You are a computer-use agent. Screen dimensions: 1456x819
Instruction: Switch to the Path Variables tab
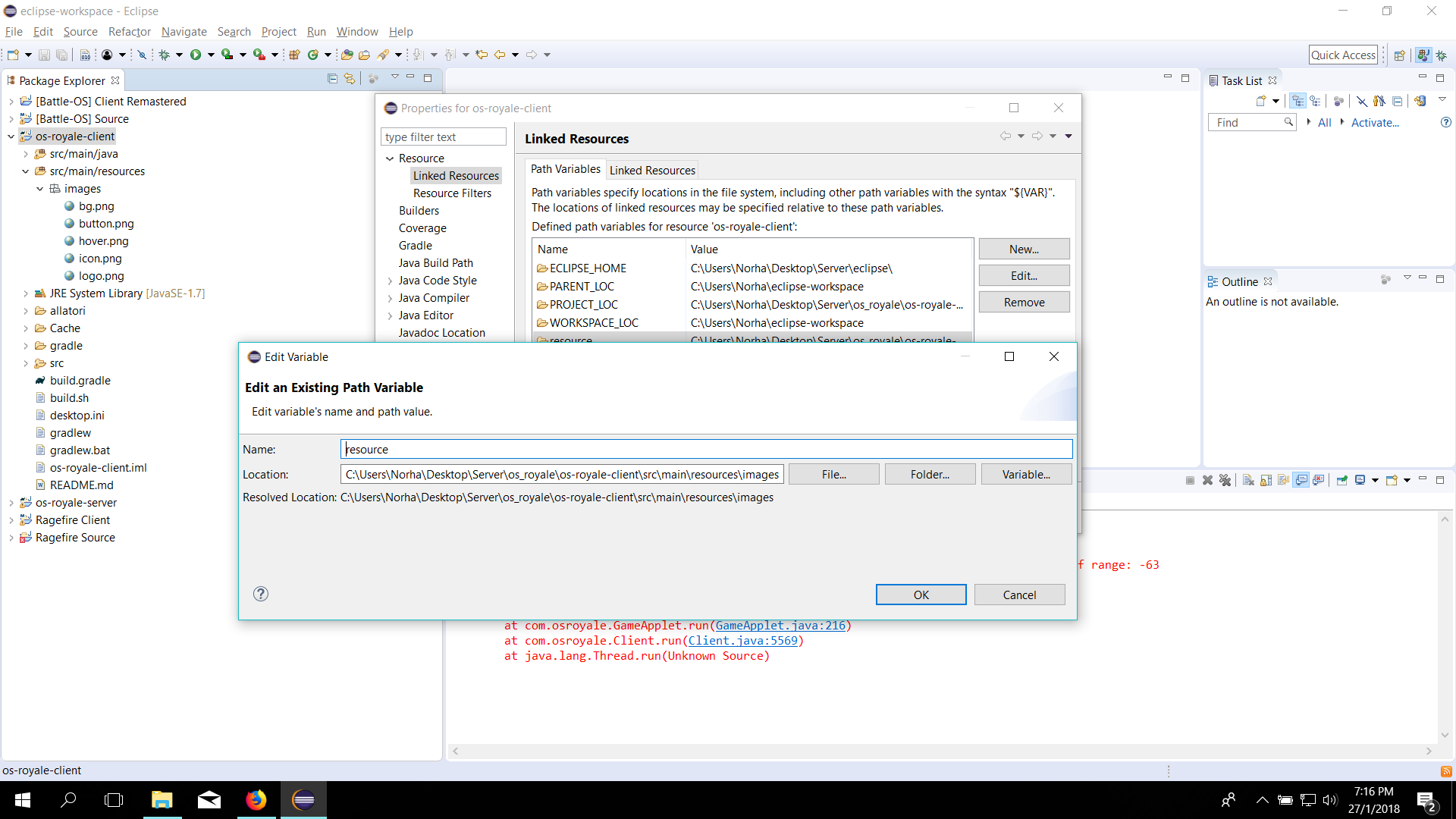click(x=566, y=169)
